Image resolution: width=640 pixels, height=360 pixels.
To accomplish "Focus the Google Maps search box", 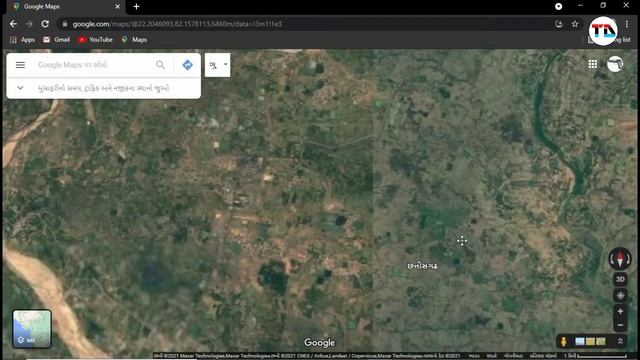I will coord(94,65).
